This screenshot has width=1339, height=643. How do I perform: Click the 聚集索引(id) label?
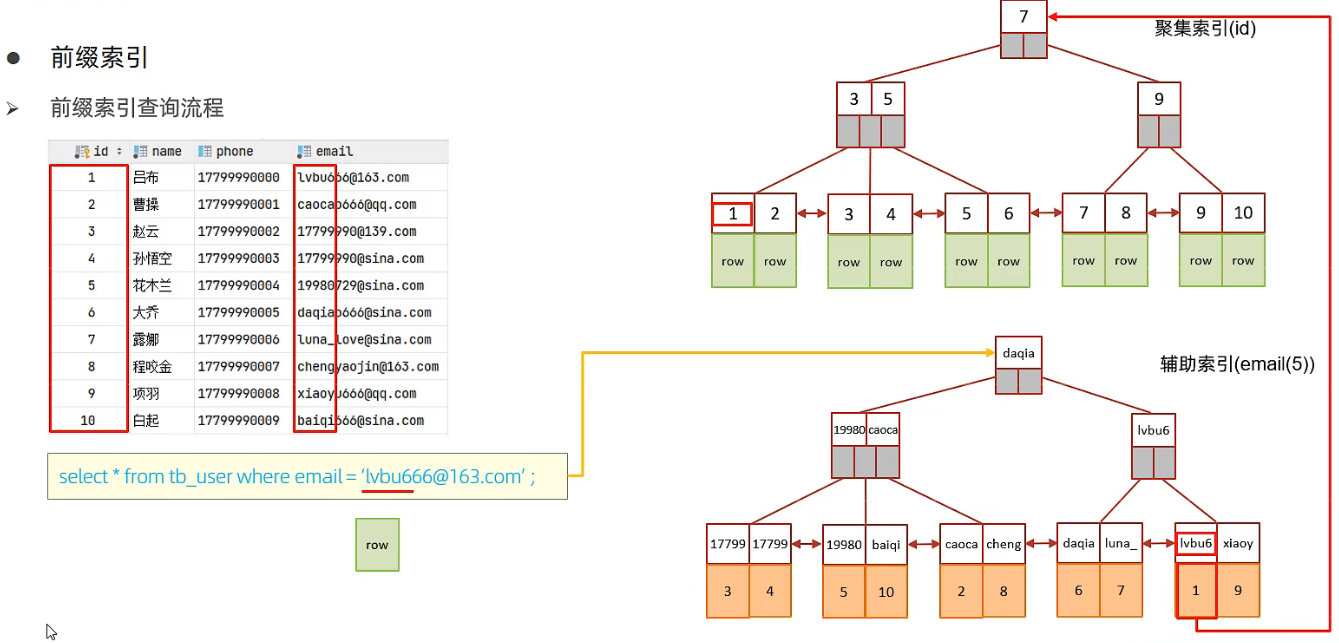(x=1205, y=29)
